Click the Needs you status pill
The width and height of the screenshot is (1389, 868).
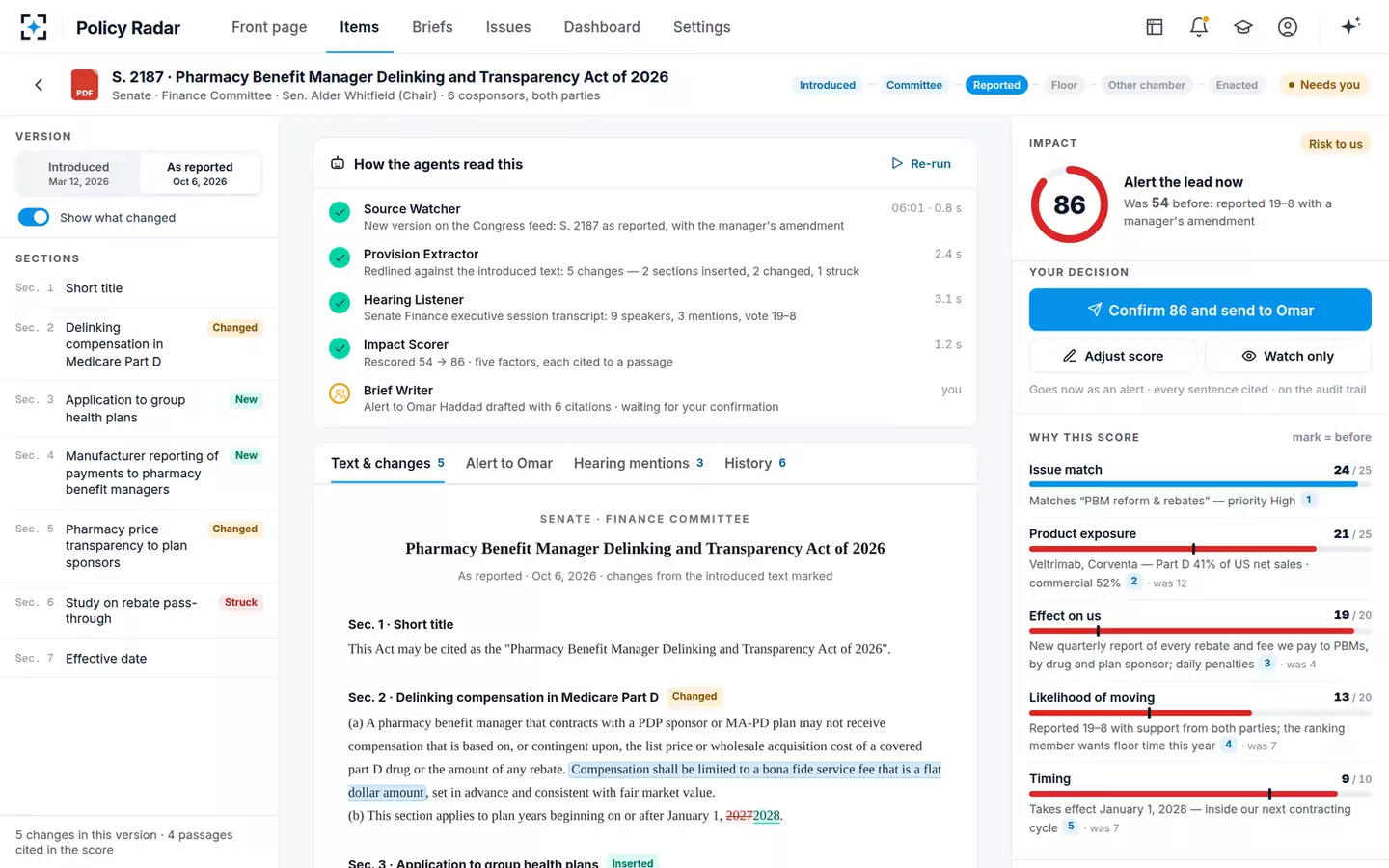[1323, 85]
